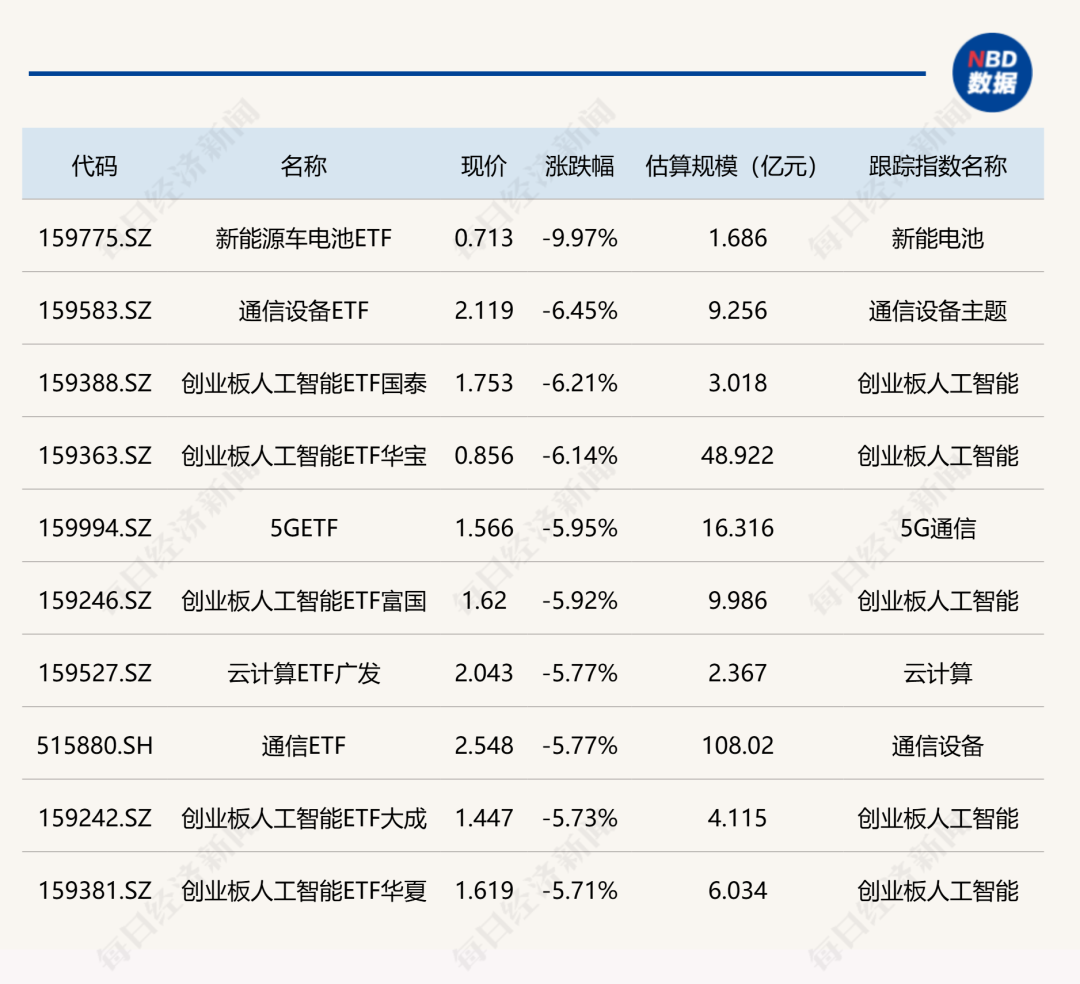This screenshot has height=984, width=1080.
Task: Click code 159583.SZ
Action: [94, 311]
